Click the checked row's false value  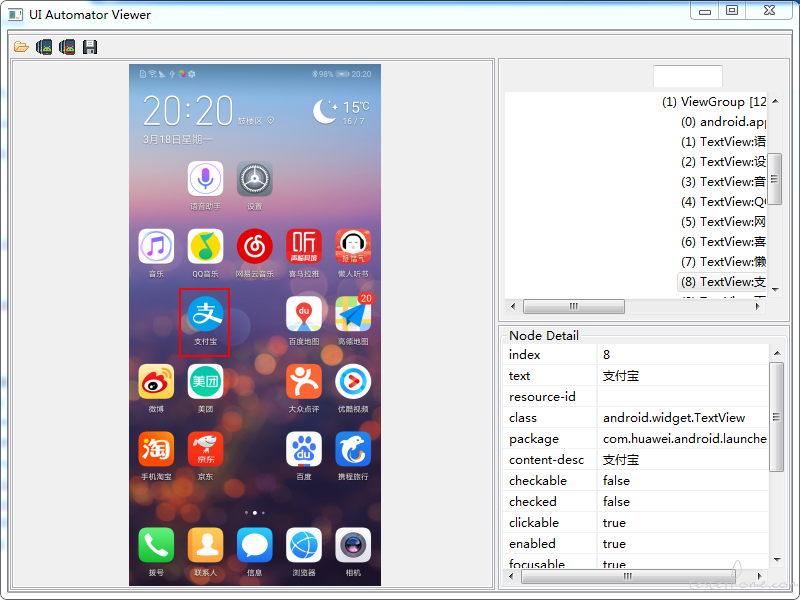pos(616,502)
